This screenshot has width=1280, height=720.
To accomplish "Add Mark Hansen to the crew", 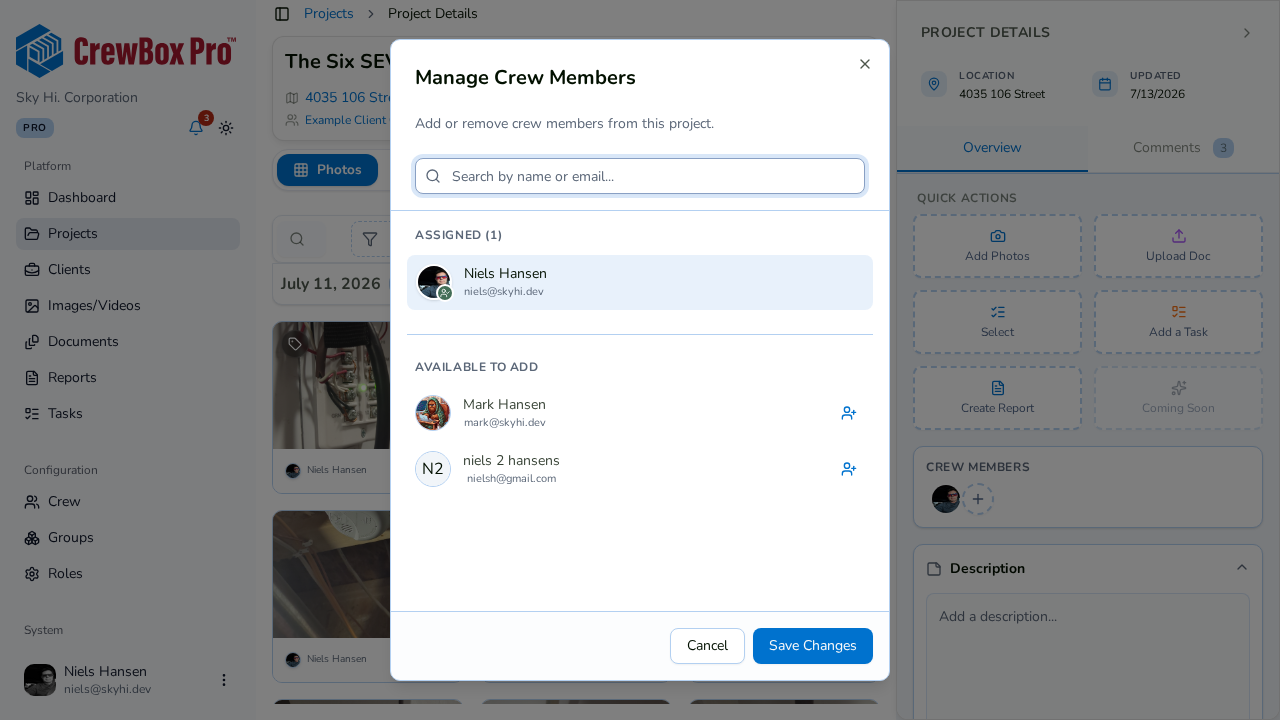I will click(849, 413).
